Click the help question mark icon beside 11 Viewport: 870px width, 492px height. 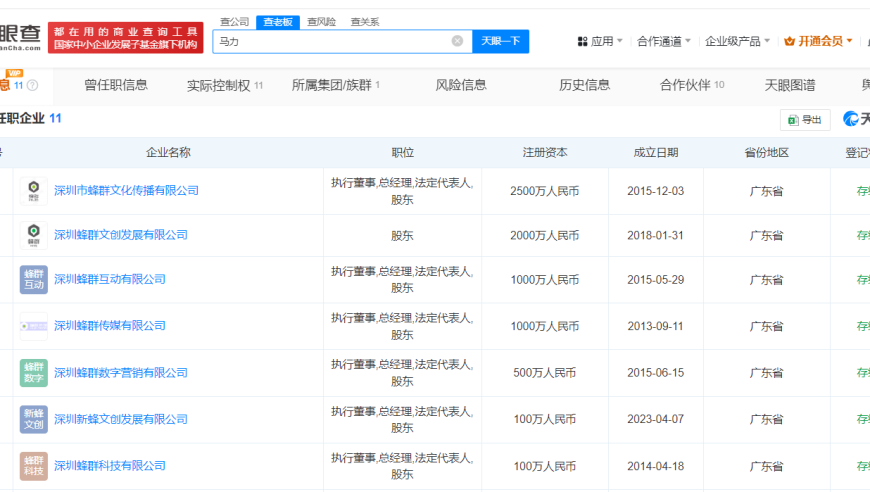click(33, 85)
